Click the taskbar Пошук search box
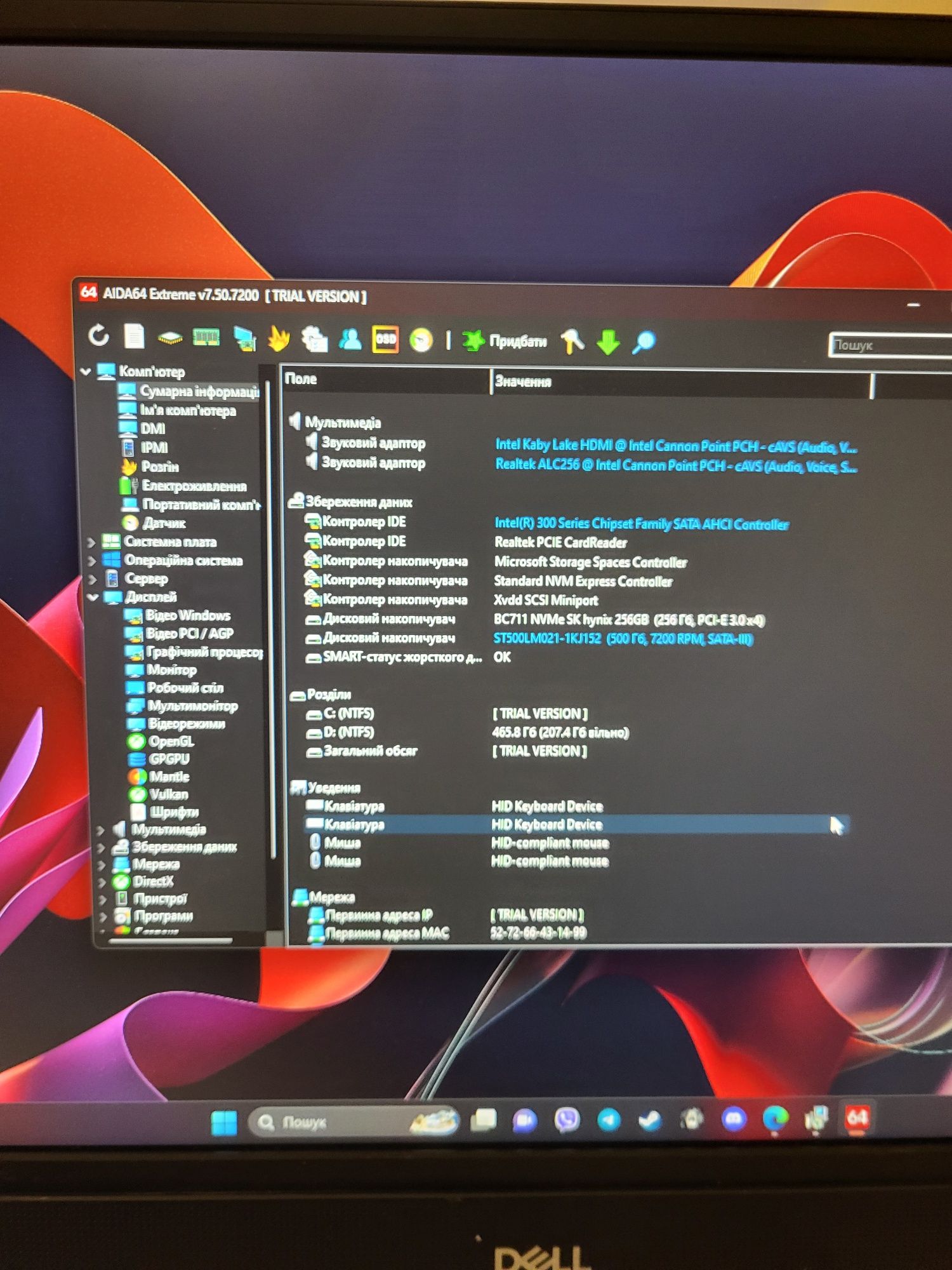Viewport: 952px width, 1270px height. [x=354, y=1122]
